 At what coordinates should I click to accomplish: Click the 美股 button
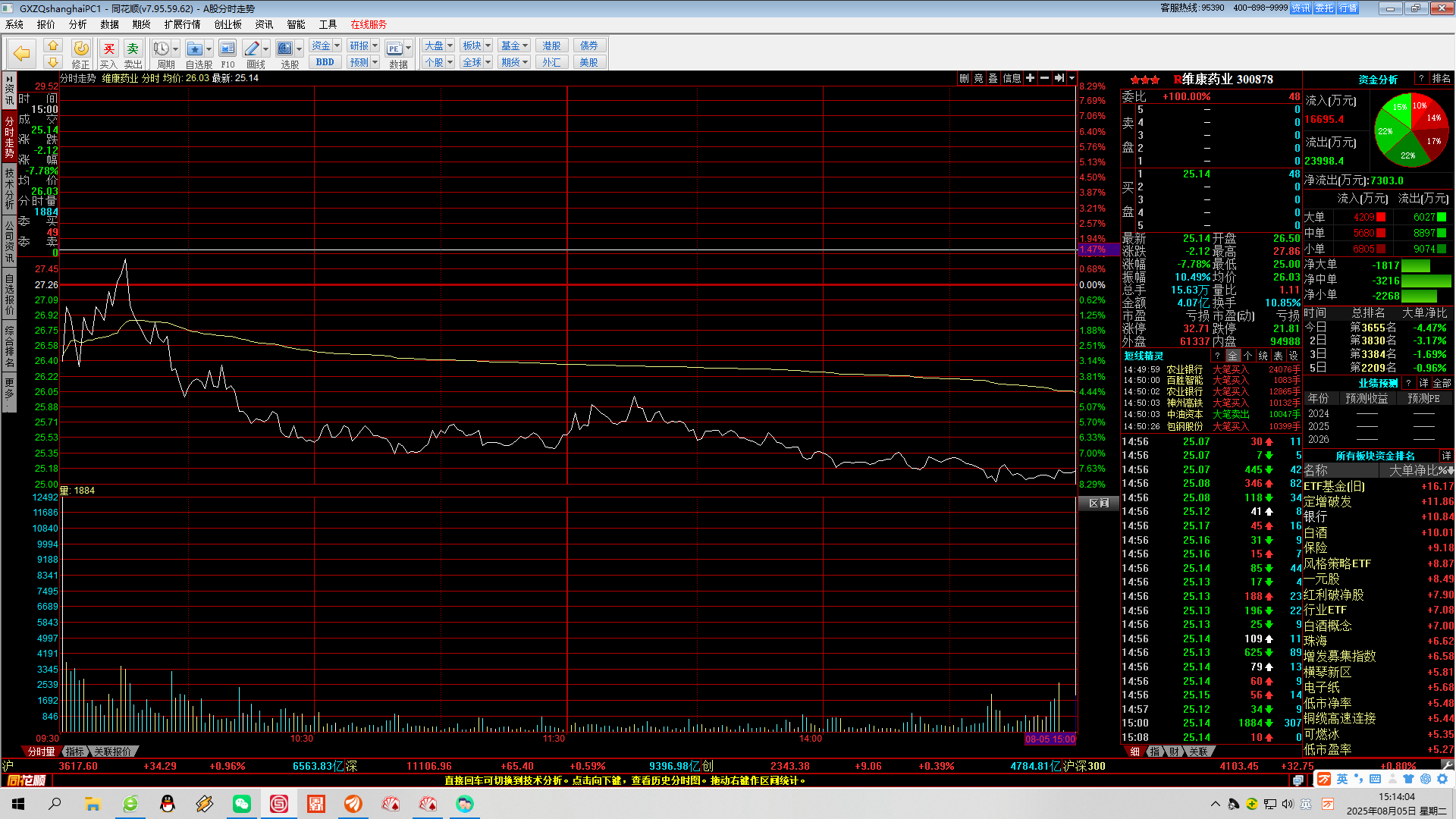[x=589, y=62]
